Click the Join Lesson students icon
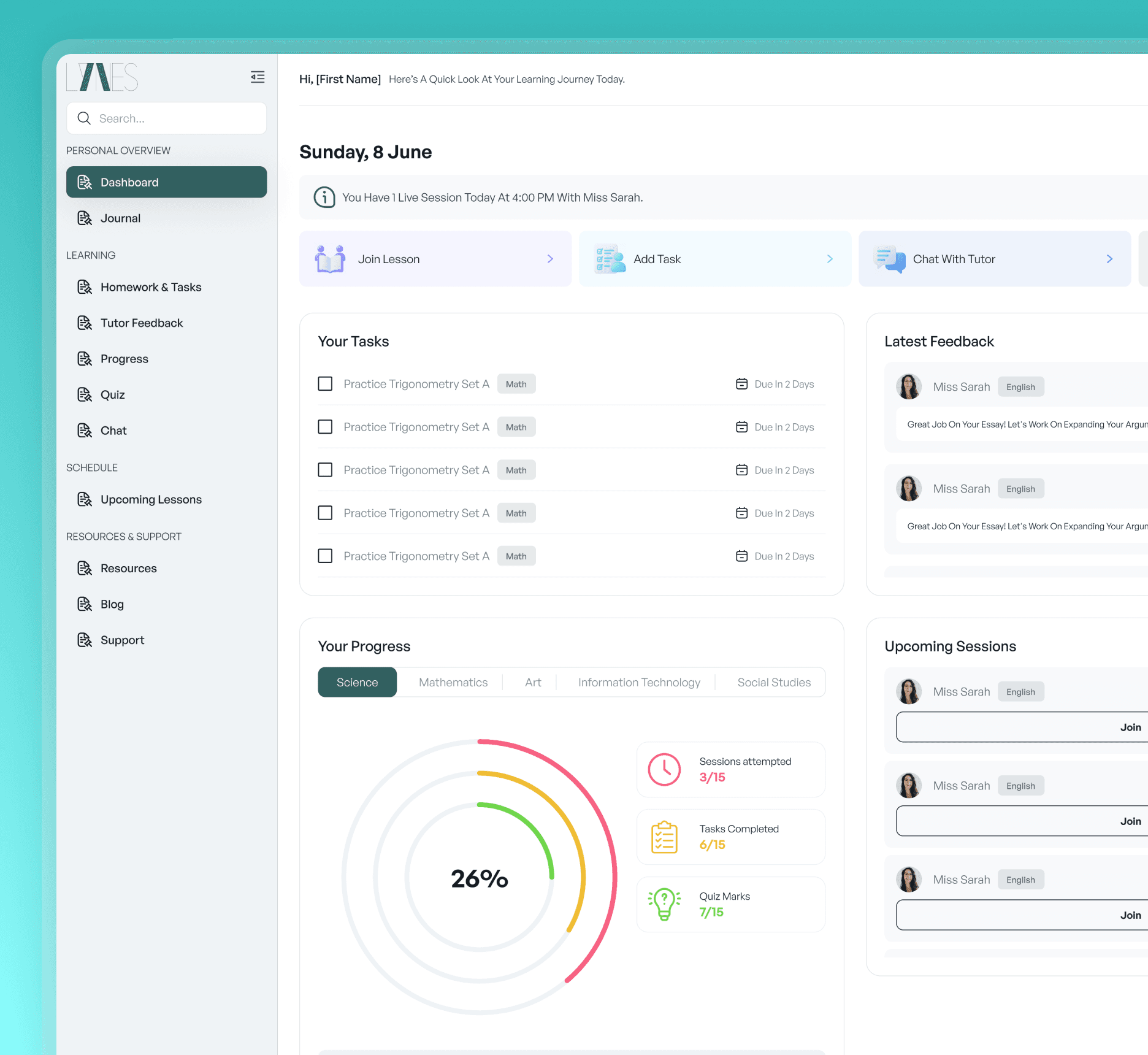Image resolution: width=1148 pixels, height=1055 pixels. click(331, 259)
